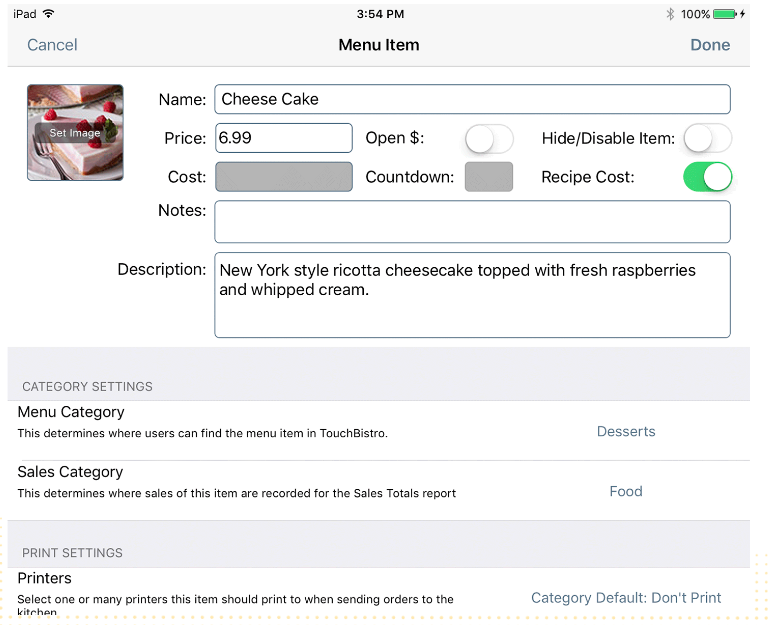
Task: Select the Countdown field
Action: coord(489,177)
